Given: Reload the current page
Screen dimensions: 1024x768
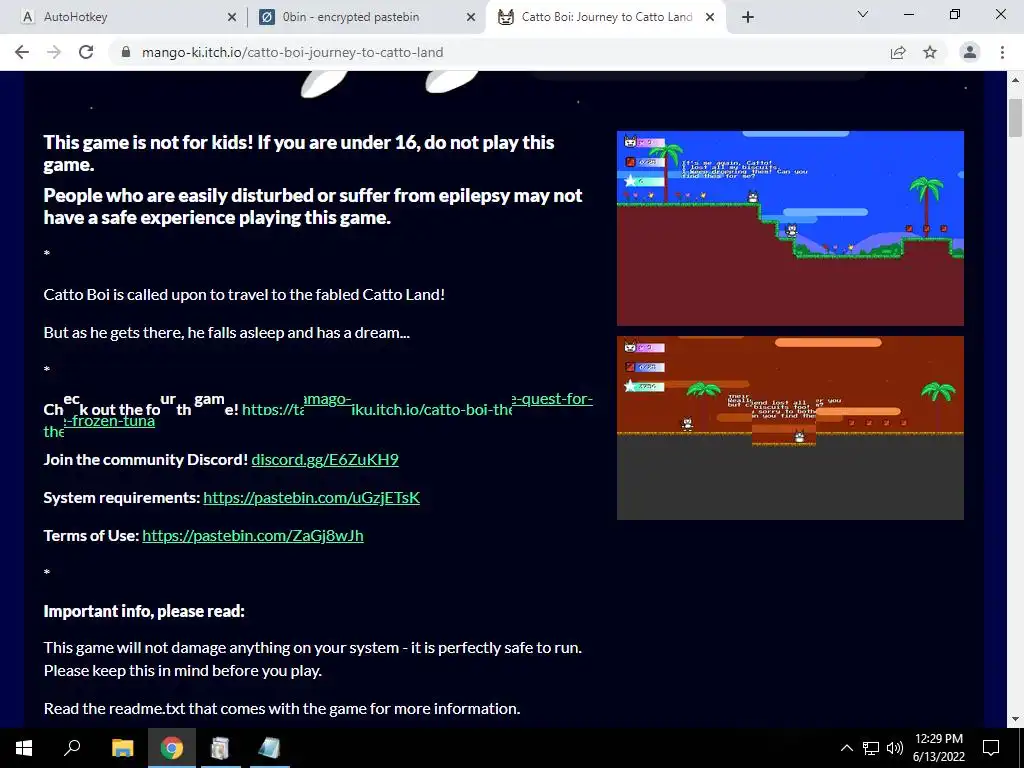Looking at the screenshot, I should (x=86, y=52).
